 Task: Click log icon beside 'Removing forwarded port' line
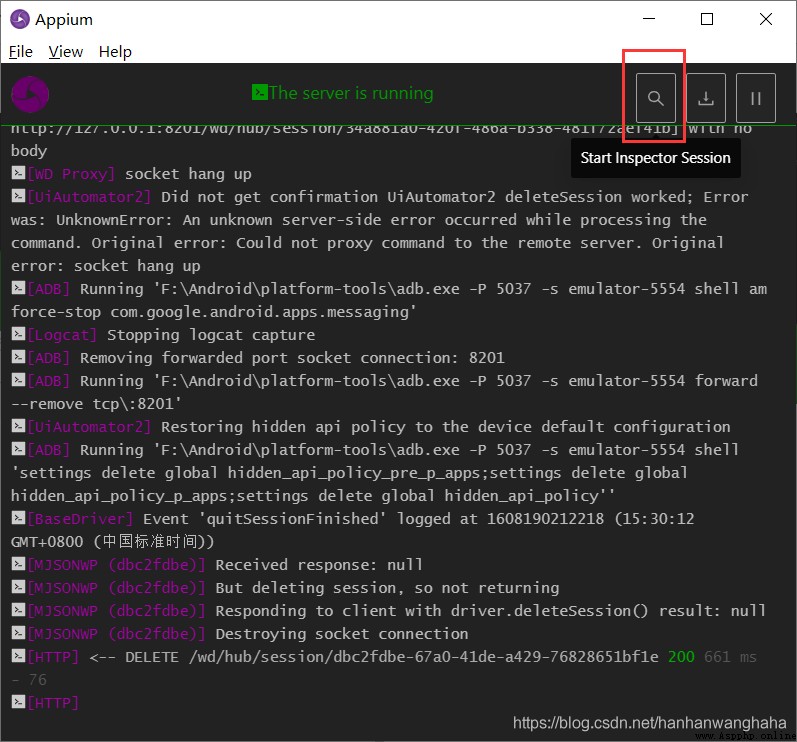pyautogui.click(x=18, y=357)
